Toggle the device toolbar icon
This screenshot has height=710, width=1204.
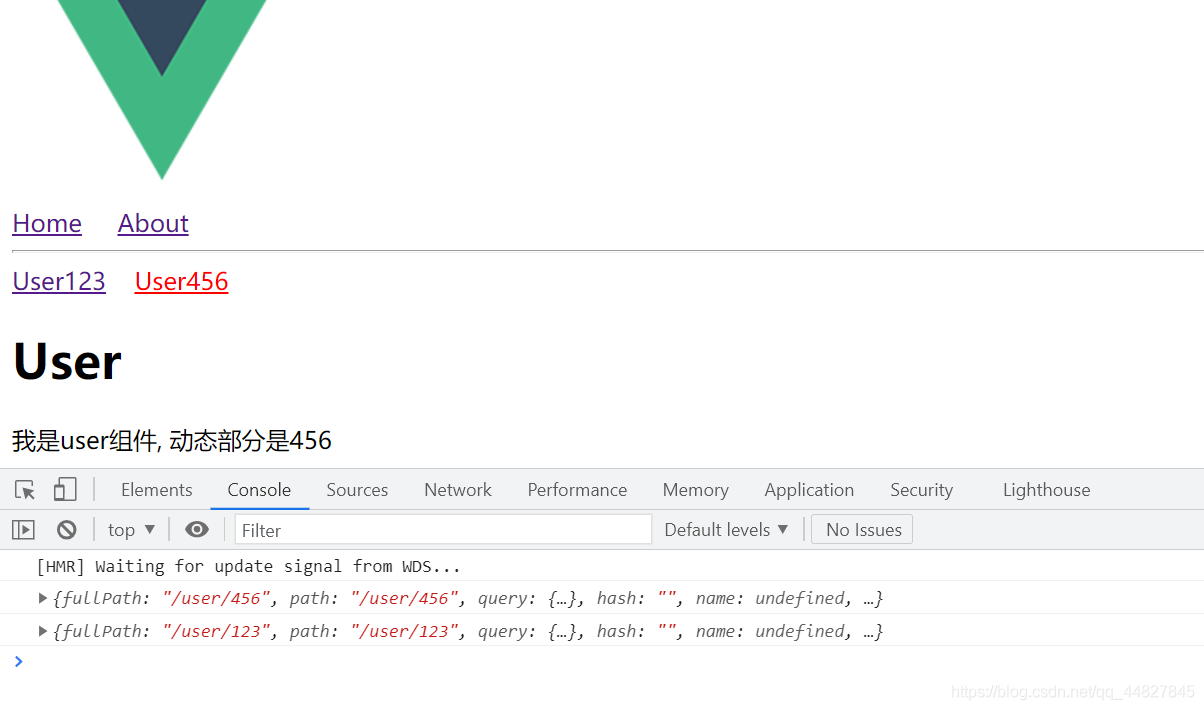(65, 490)
